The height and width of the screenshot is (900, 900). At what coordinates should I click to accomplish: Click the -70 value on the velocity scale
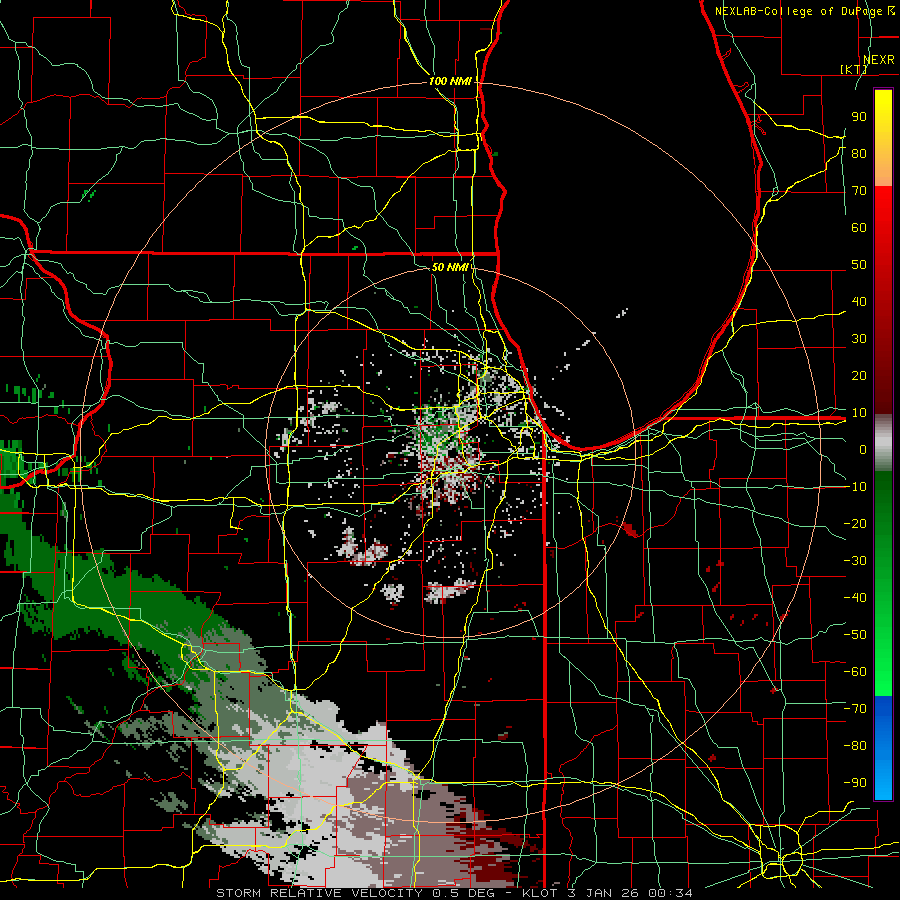pyautogui.click(x=855, y=708)
